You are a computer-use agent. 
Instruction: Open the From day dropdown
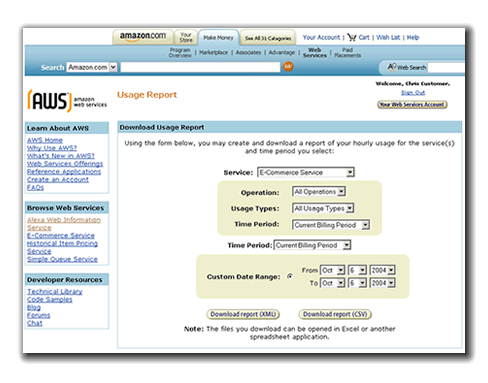357,270
